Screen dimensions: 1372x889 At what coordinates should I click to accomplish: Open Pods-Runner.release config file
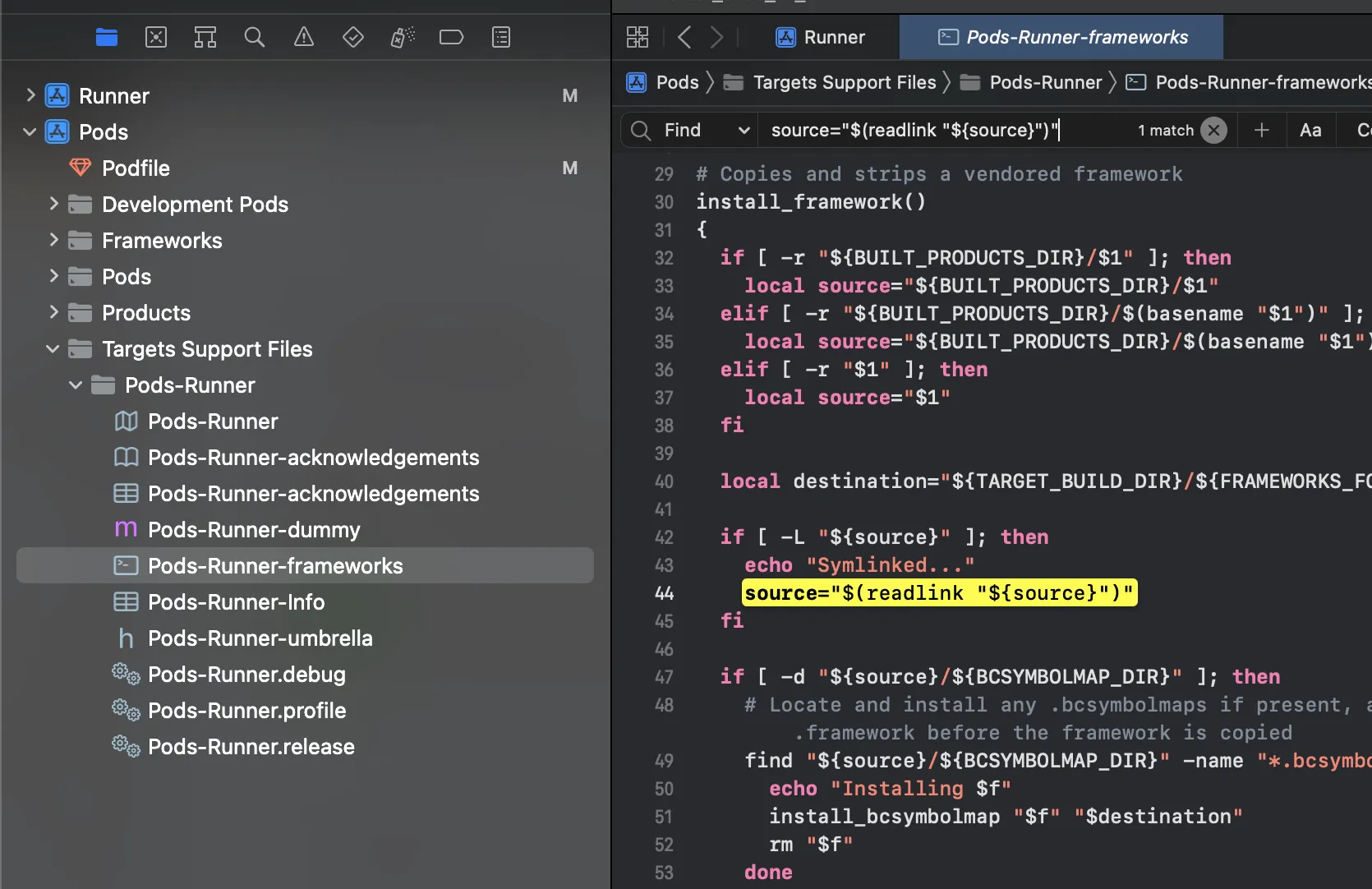coord(305,746)
